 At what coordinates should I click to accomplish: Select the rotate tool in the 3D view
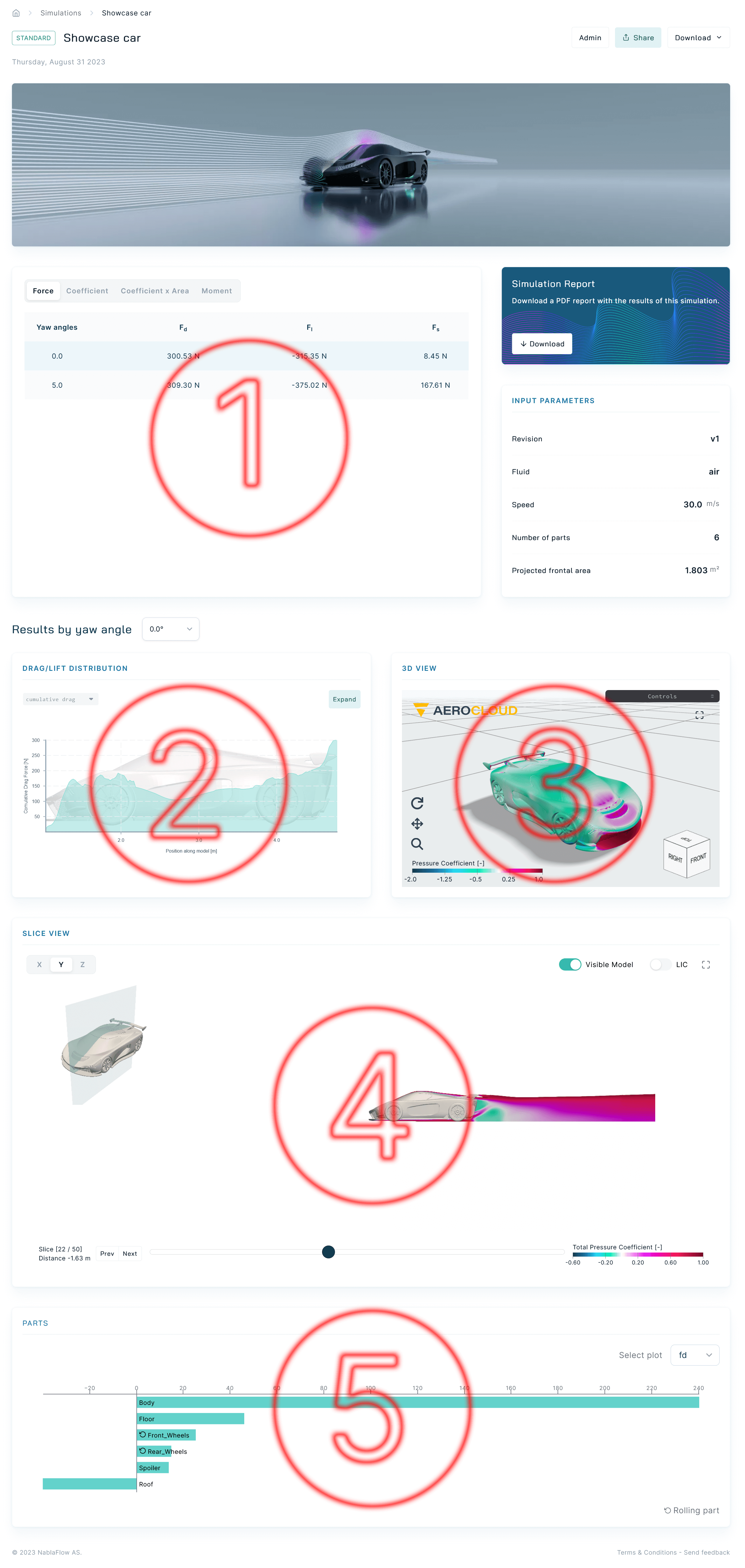[417, 803]
